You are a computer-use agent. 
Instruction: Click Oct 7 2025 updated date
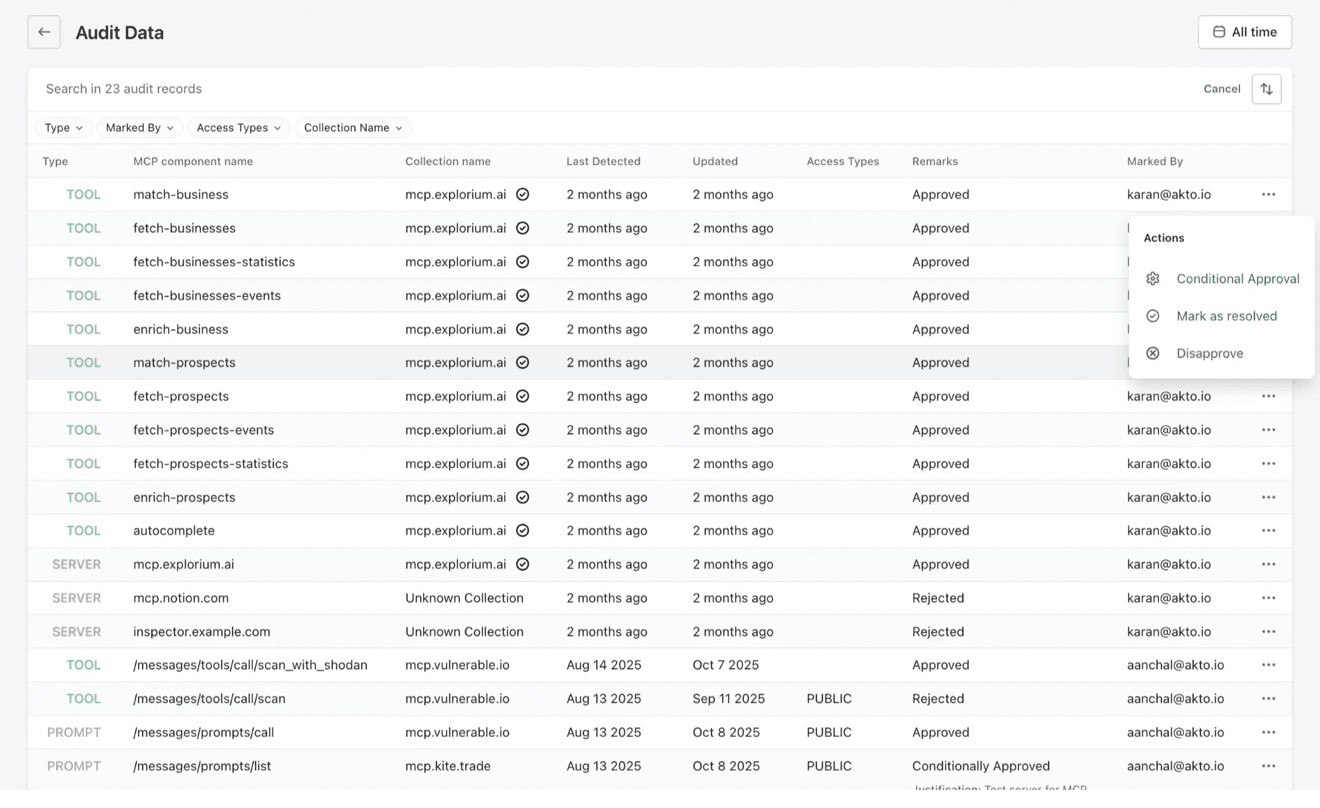pyautogui.click(x=726, y=665)
